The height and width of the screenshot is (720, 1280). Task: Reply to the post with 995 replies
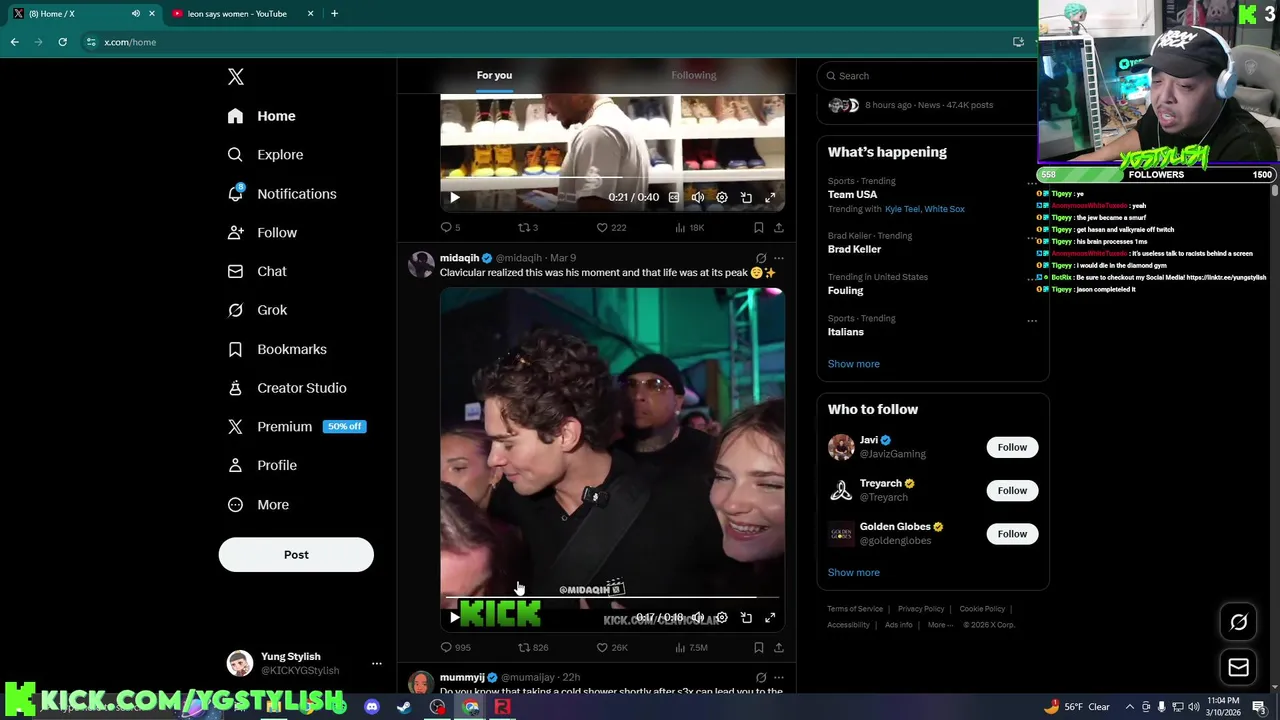click(x=456, y=648)
